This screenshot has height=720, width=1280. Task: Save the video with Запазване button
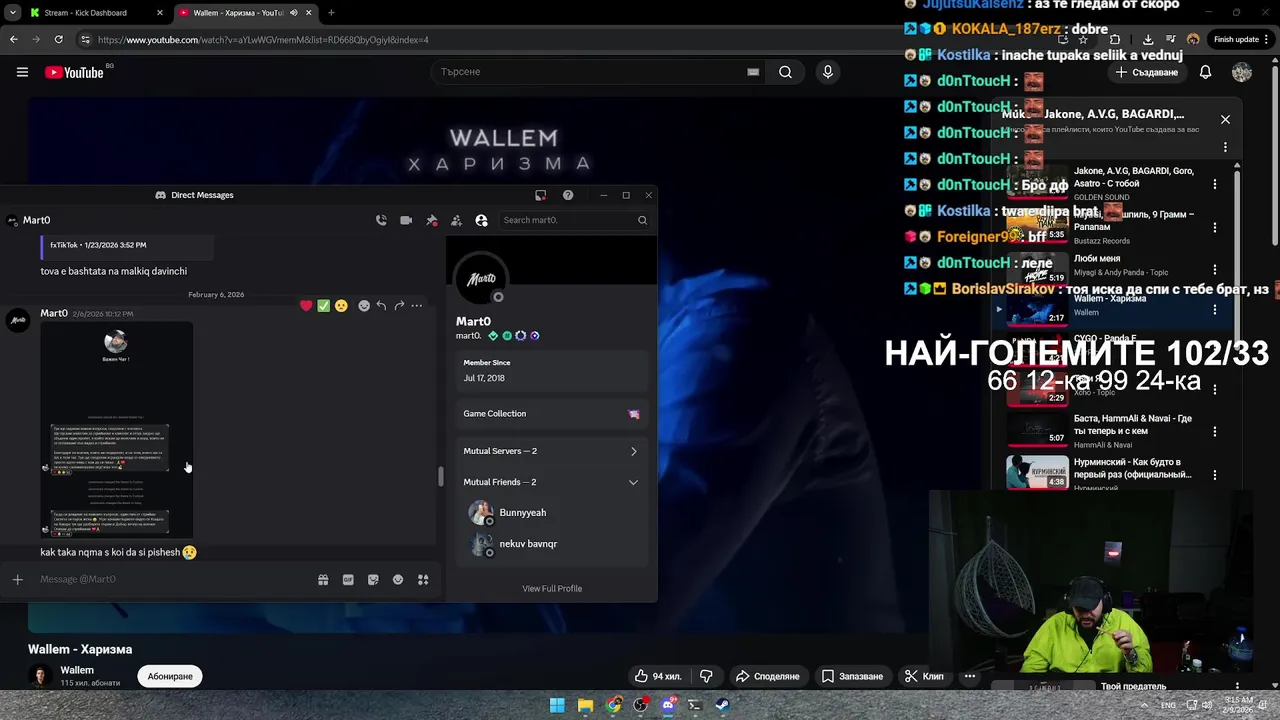pos(853,677)
